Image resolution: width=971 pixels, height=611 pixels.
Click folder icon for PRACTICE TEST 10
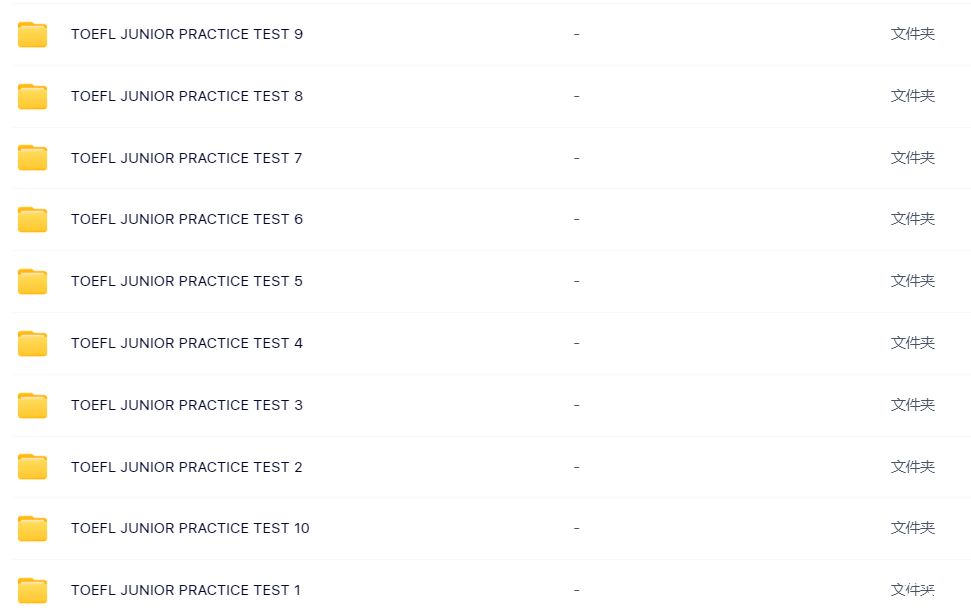coord(32,529)
